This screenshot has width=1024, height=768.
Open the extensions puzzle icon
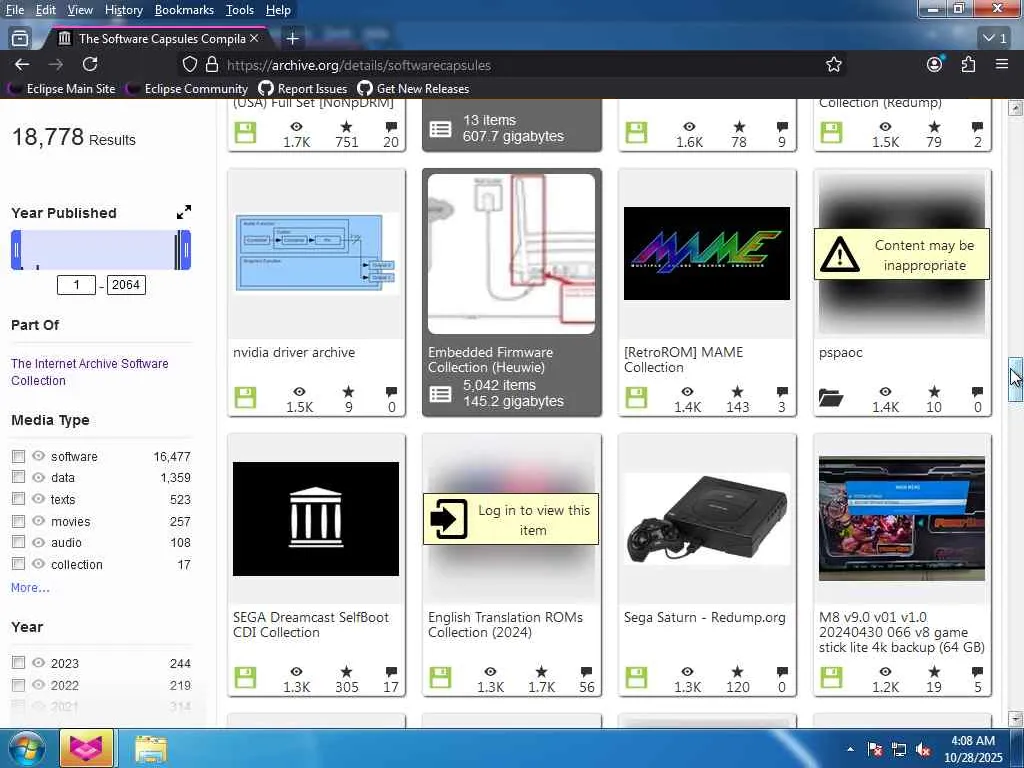coord(968,64)
